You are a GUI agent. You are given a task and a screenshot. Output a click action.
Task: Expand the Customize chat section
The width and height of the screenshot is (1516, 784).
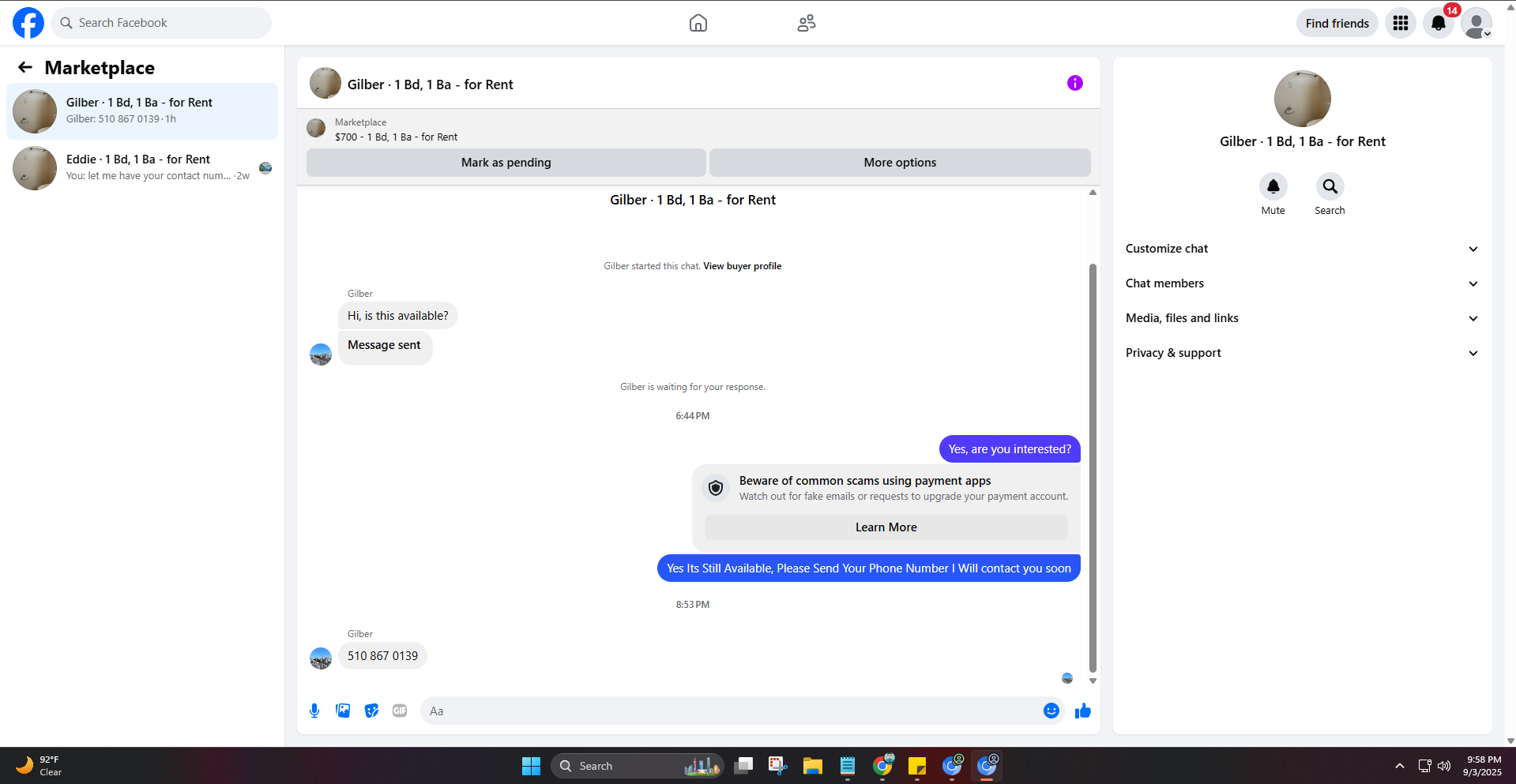coord(1302,249)
